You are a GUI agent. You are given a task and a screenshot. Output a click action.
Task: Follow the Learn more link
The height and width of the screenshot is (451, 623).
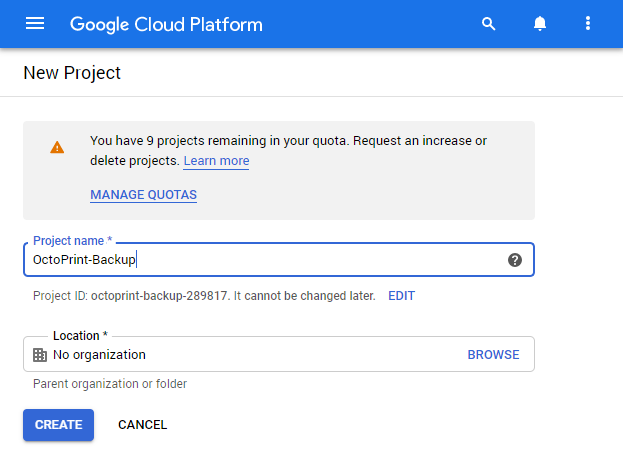216,161
